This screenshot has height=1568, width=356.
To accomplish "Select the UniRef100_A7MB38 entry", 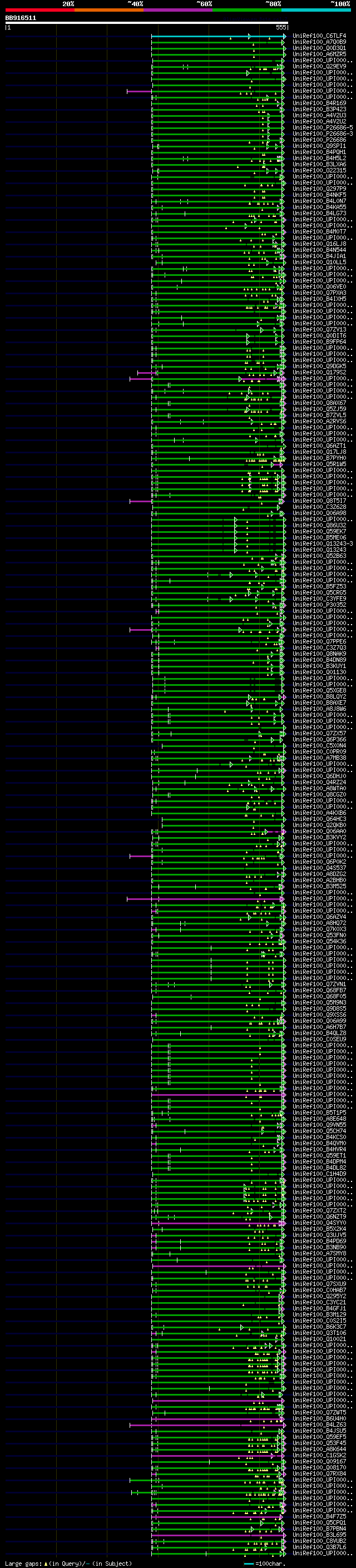I will tap(319, 759).
